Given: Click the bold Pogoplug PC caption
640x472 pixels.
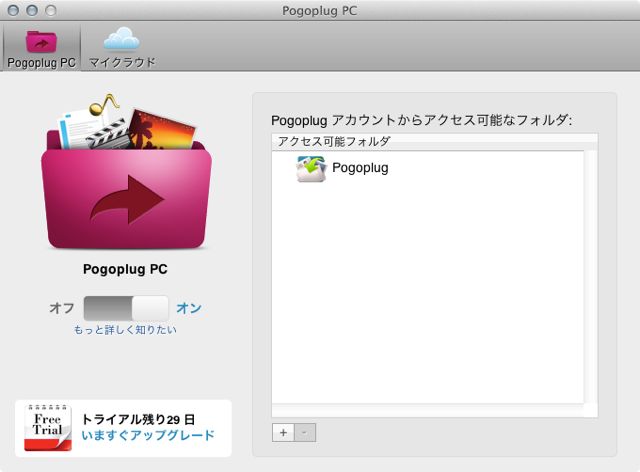Looking at the screenshot, I should [x=125, y=269].
